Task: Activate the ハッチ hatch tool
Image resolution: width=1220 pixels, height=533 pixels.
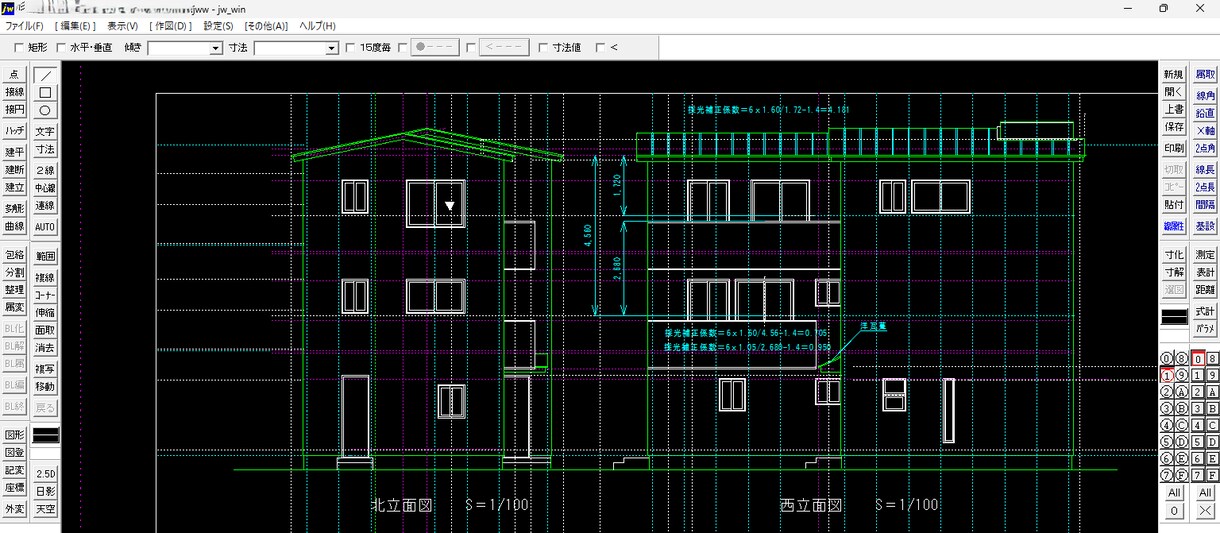Action: [x=14, y=131]
